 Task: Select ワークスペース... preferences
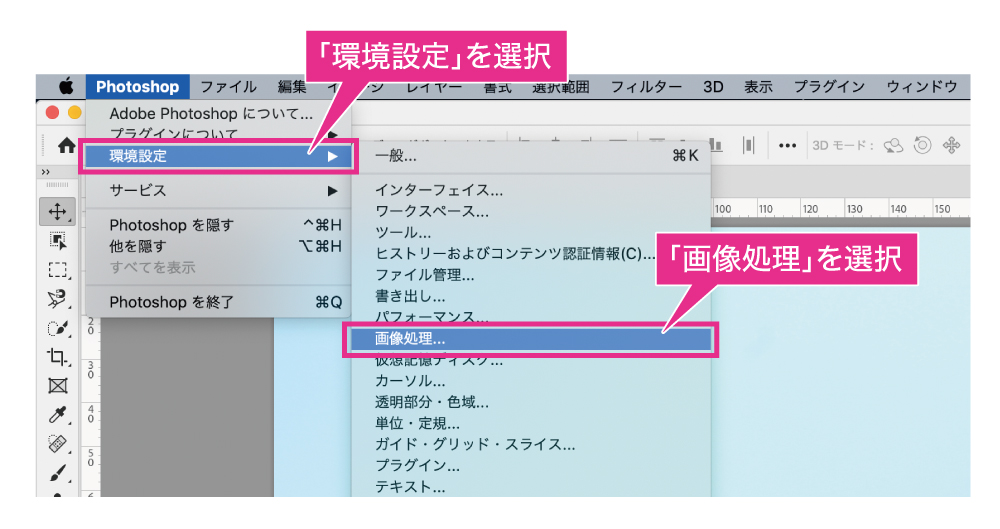tap(531, 211)
